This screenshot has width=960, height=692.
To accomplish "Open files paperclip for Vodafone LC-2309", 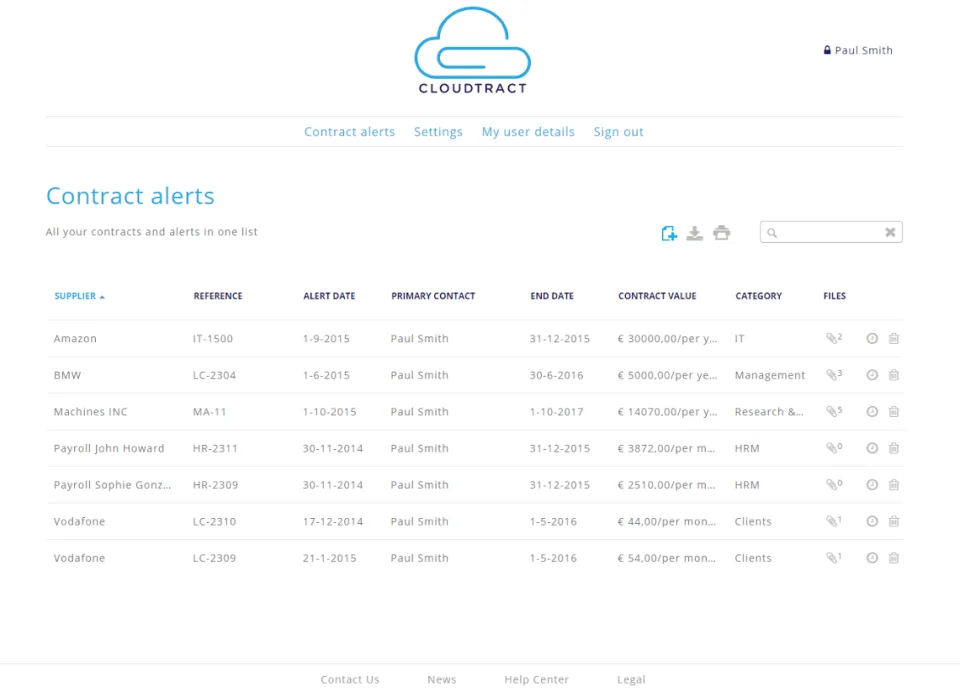I will (833, 558).
